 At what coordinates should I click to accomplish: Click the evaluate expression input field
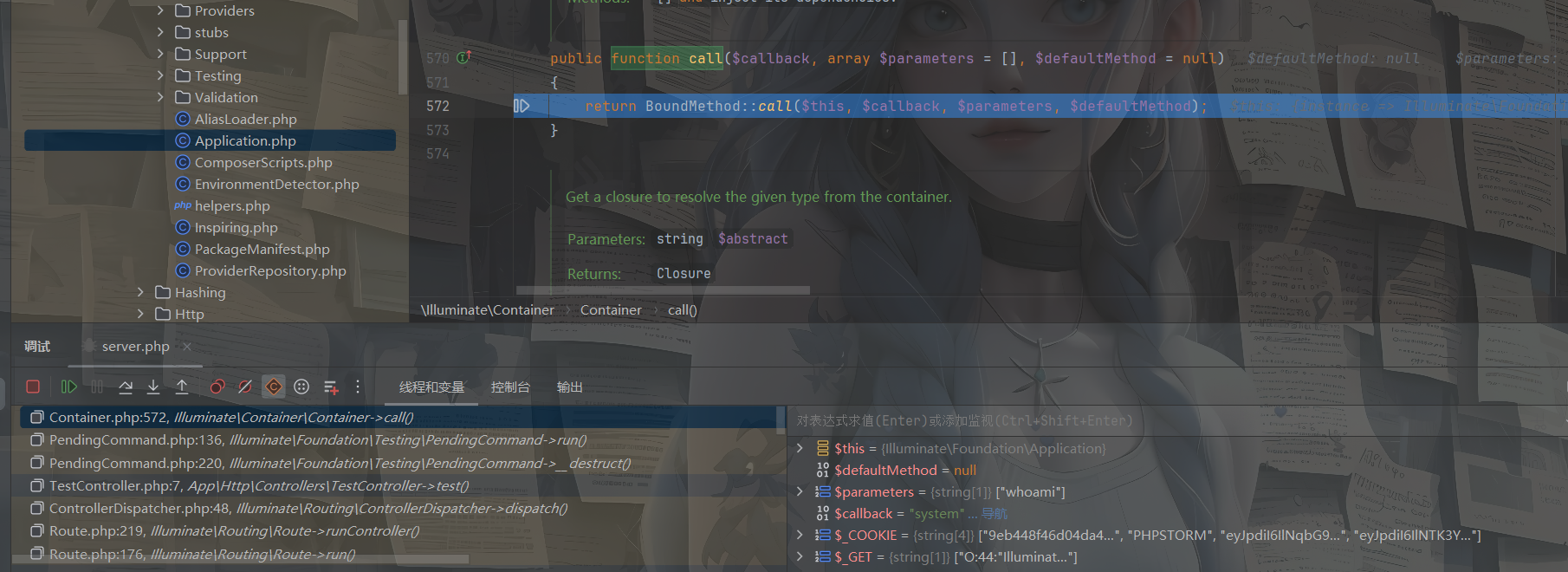point(1126,420)
